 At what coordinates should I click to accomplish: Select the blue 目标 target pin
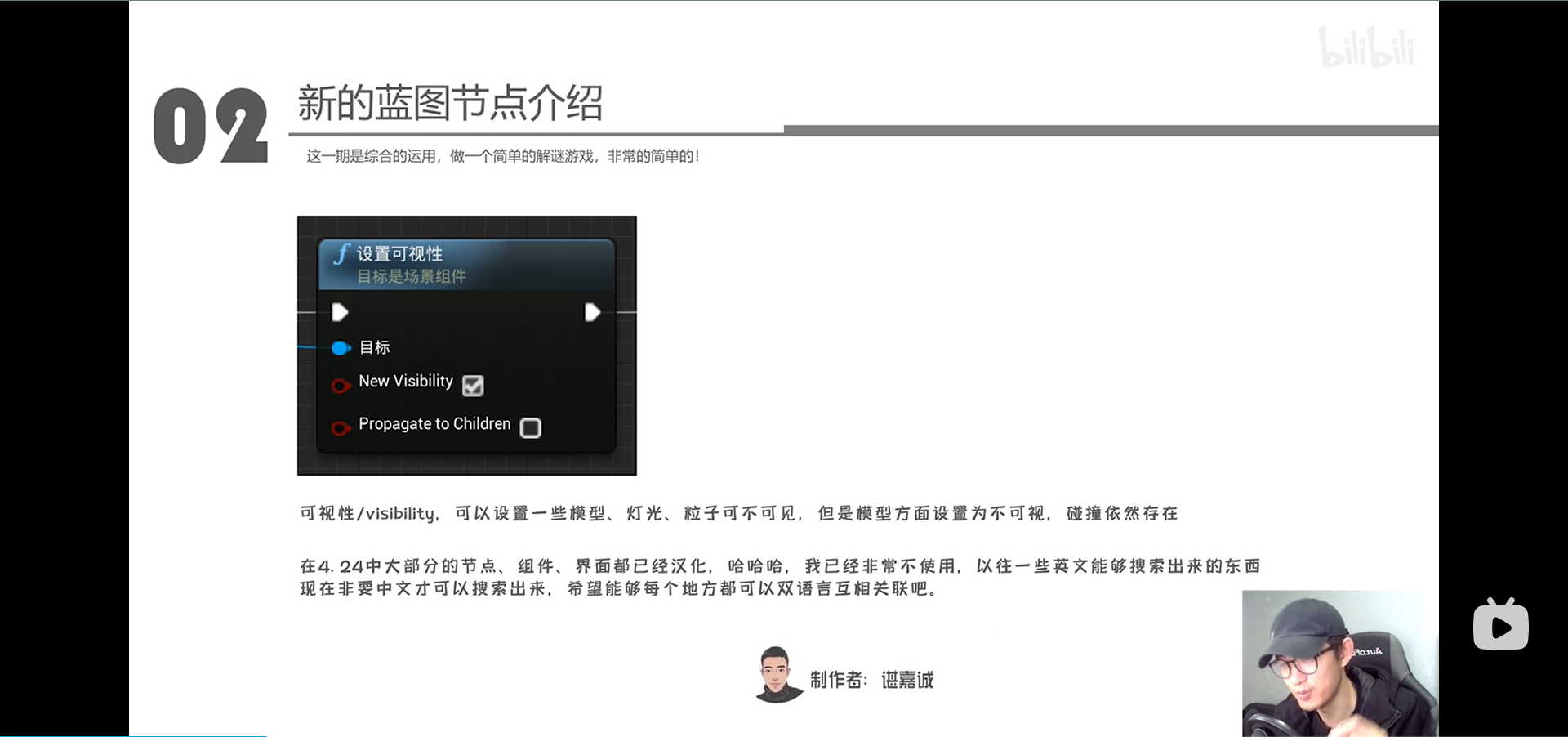[x=341, y=347]
